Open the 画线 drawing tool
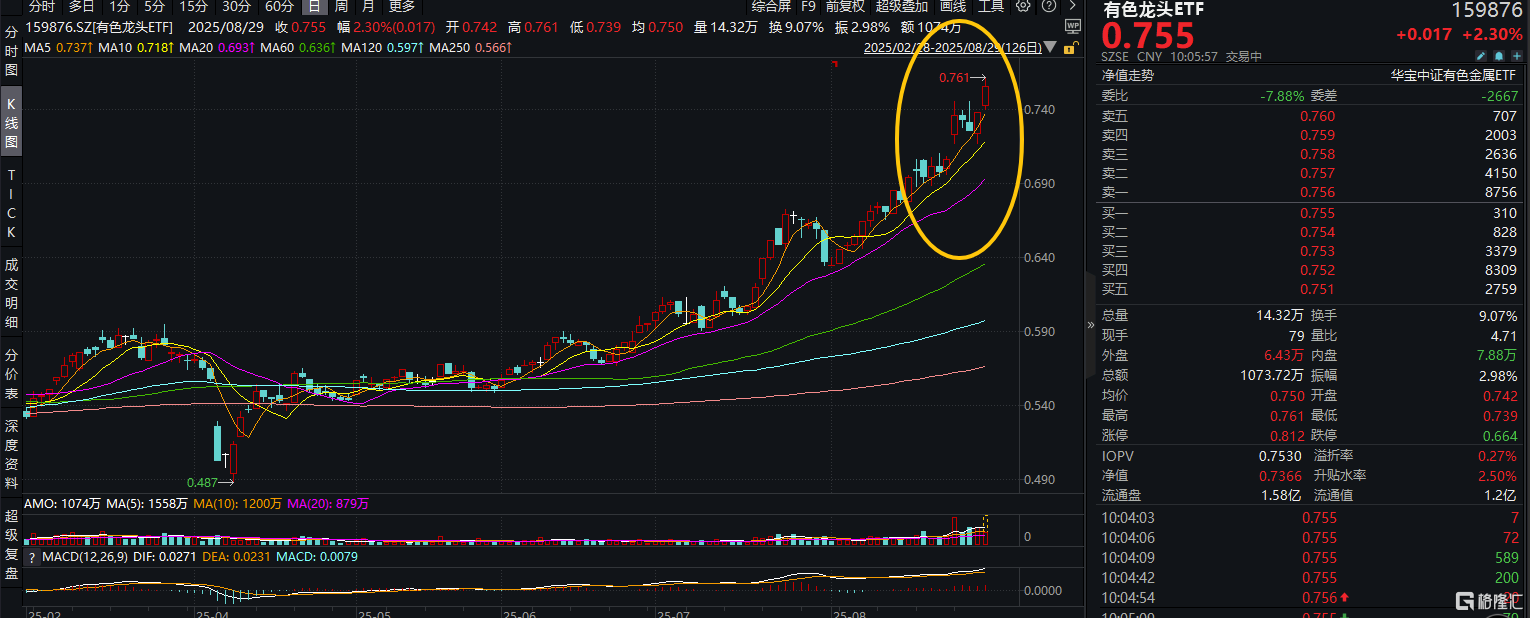1530x618 pixels. tap(953, 5)
